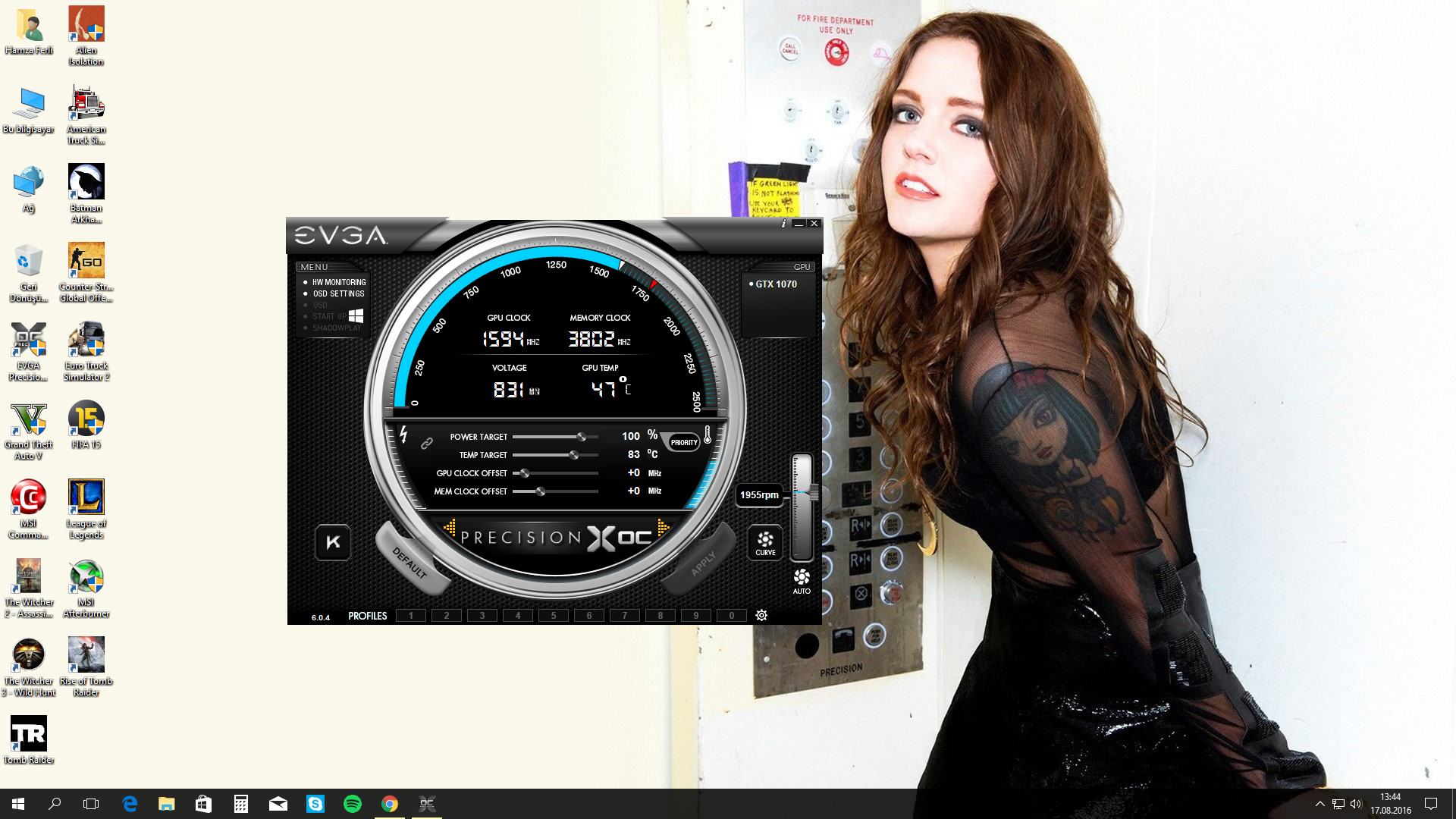
Task: Open Counter-Strike Global Offensive shortcut
Action: coord(86,273)
